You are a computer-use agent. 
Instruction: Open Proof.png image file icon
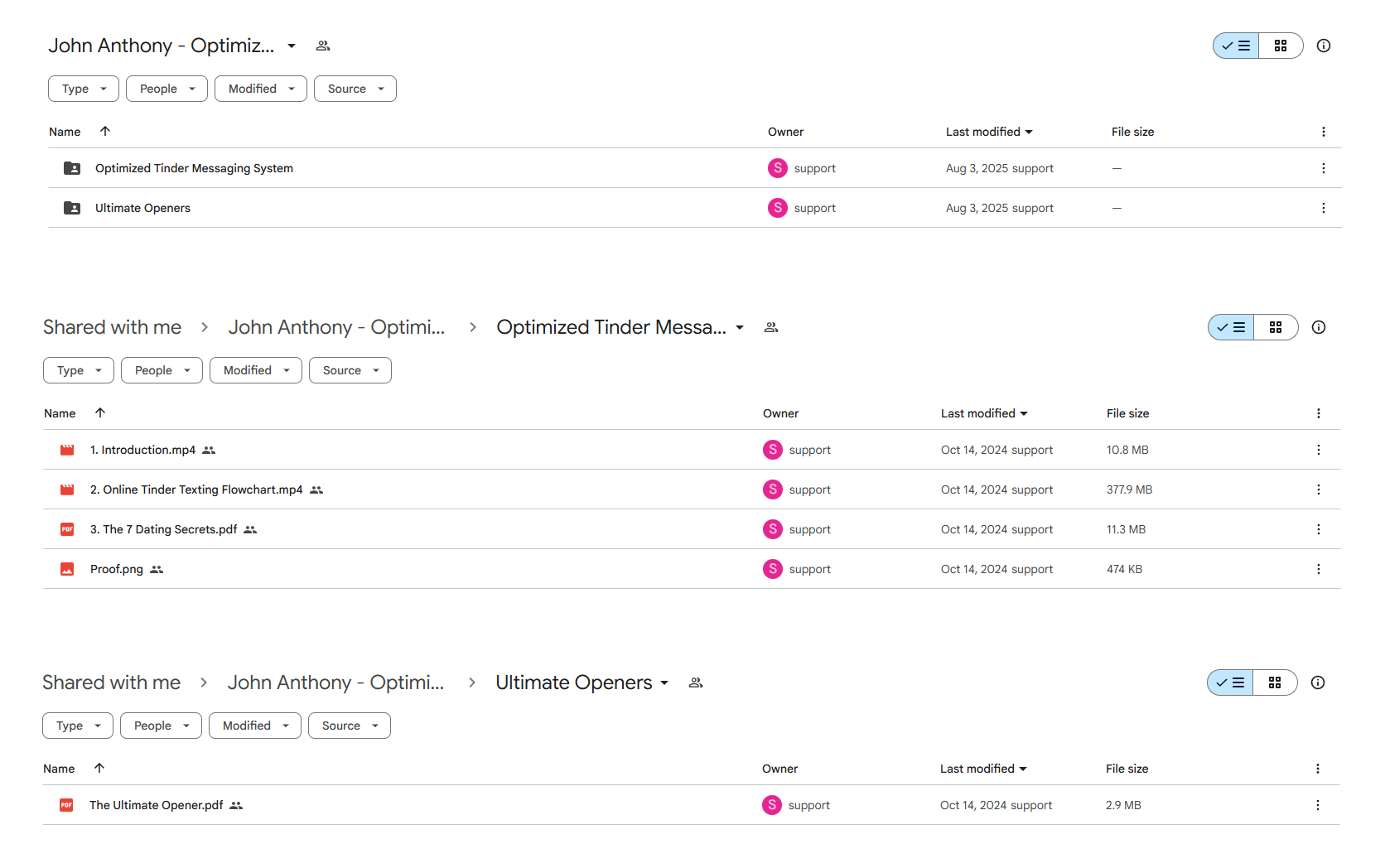pyautogui.click(x=67, y=569)
